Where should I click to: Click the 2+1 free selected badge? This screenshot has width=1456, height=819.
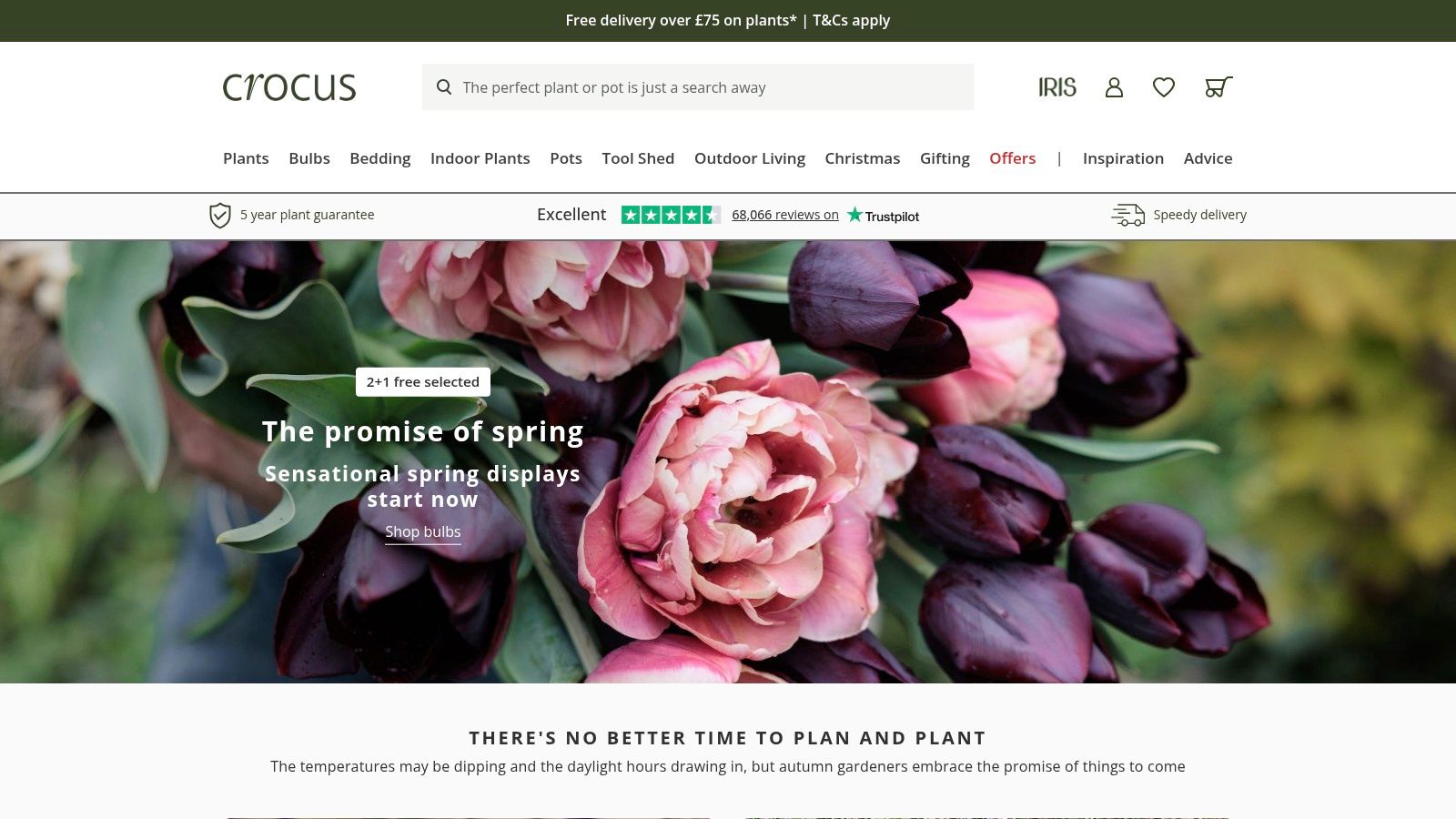click(422, 382)
